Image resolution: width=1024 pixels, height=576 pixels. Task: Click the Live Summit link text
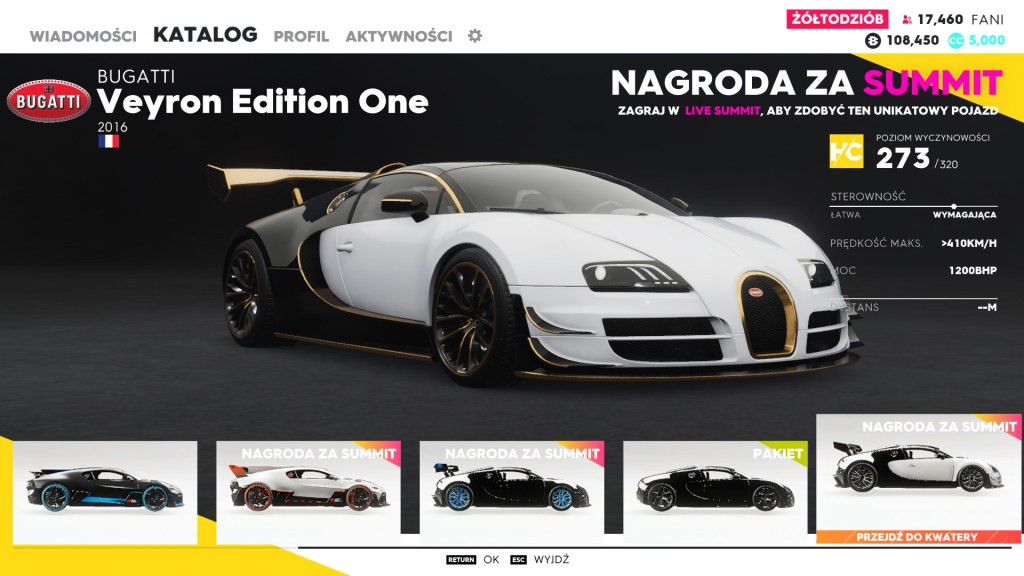click(722, 110)
